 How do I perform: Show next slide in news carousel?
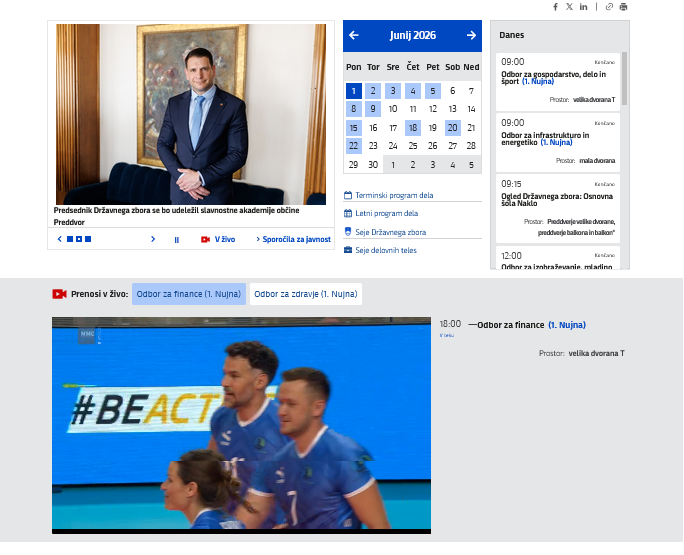click(x=153, y=239)
